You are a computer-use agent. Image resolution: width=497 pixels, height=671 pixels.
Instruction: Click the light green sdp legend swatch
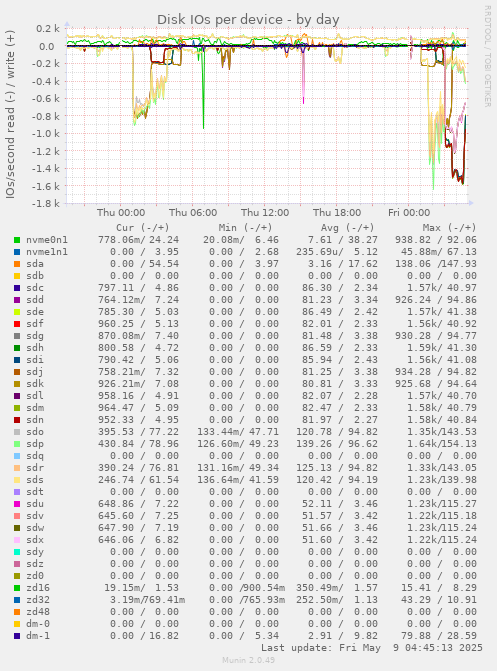point(17,444)
